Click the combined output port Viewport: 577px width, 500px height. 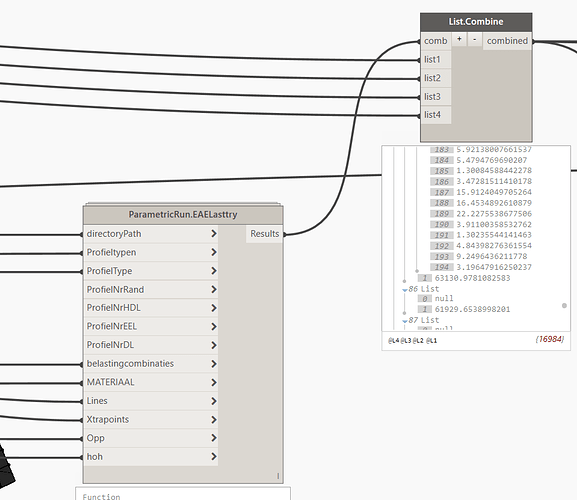(x=507, y=41)
